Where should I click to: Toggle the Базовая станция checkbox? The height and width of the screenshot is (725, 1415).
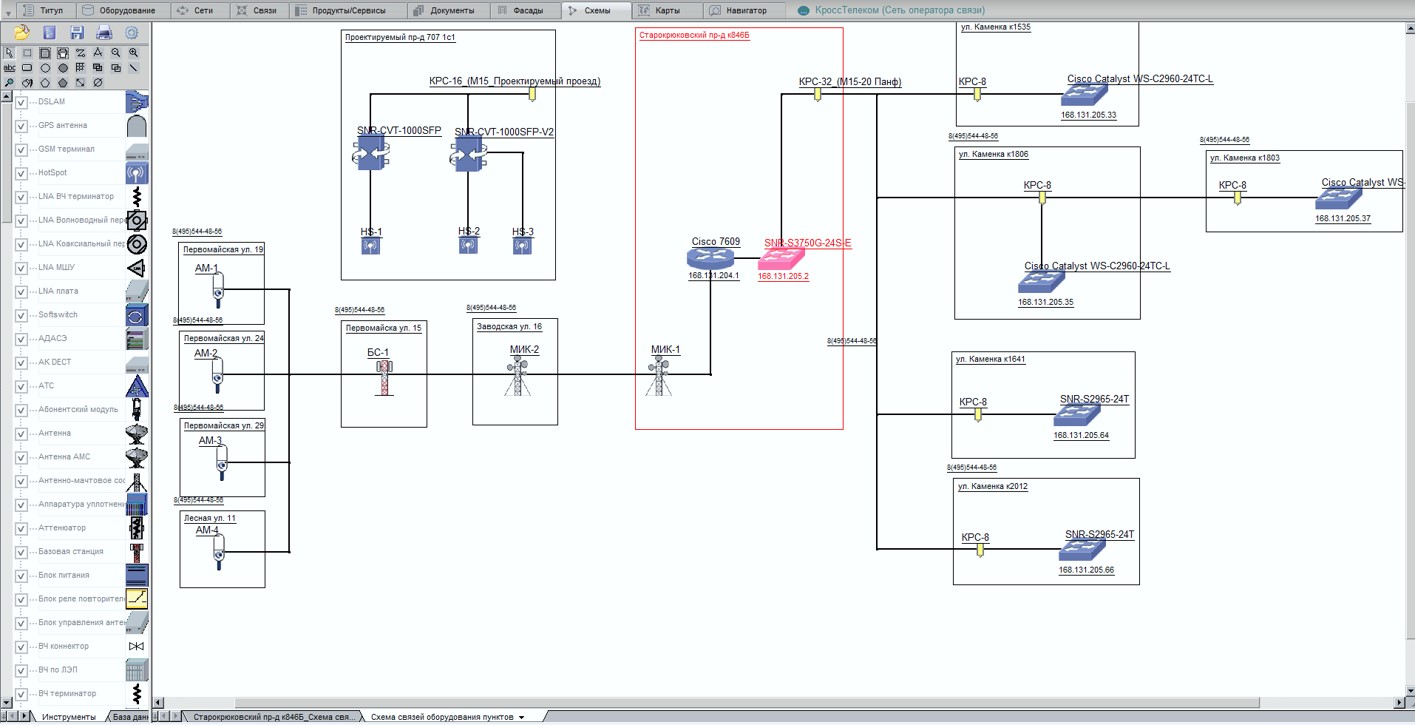click(21, 552)
